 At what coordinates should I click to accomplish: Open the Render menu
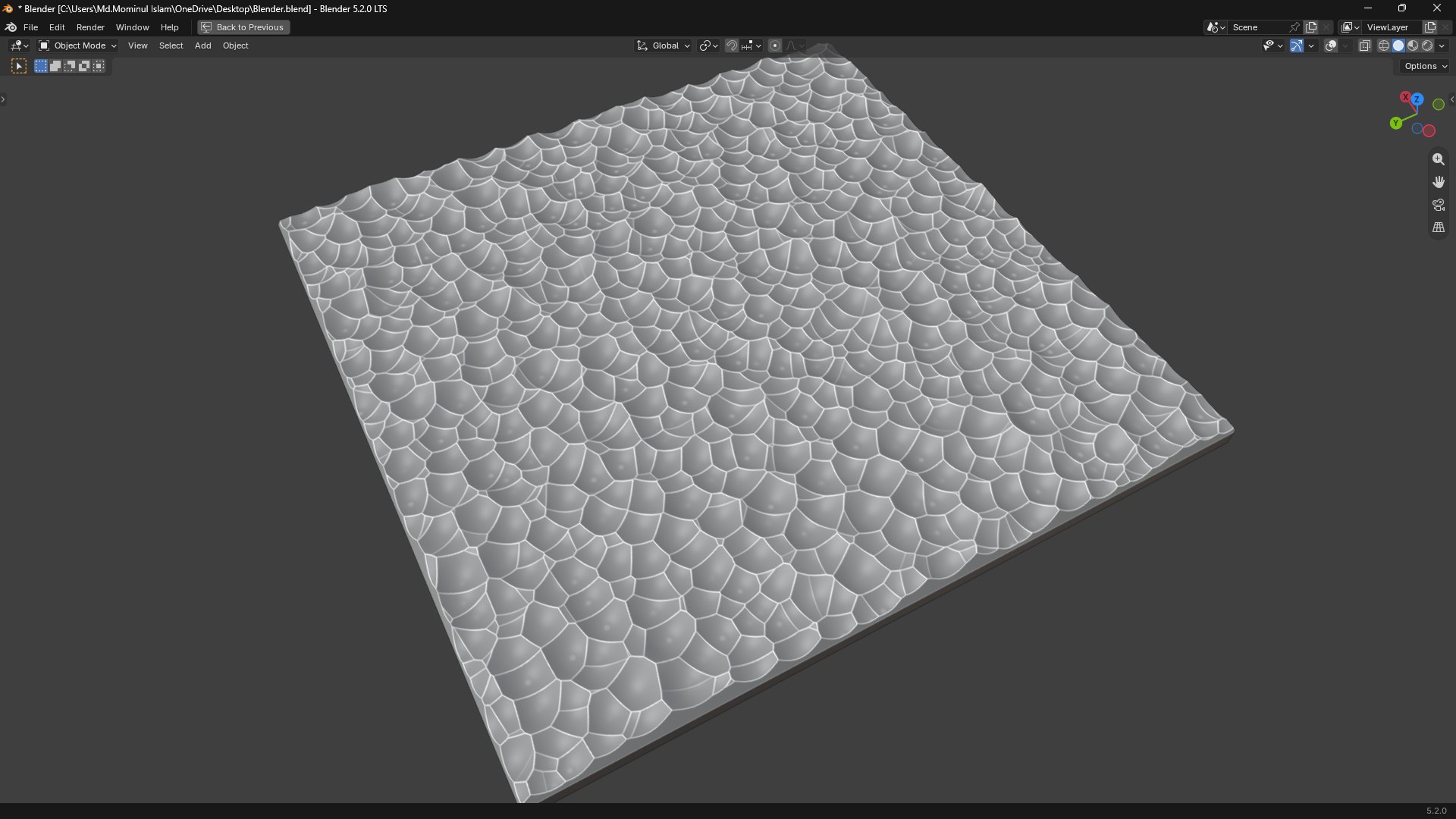point(90,27)
